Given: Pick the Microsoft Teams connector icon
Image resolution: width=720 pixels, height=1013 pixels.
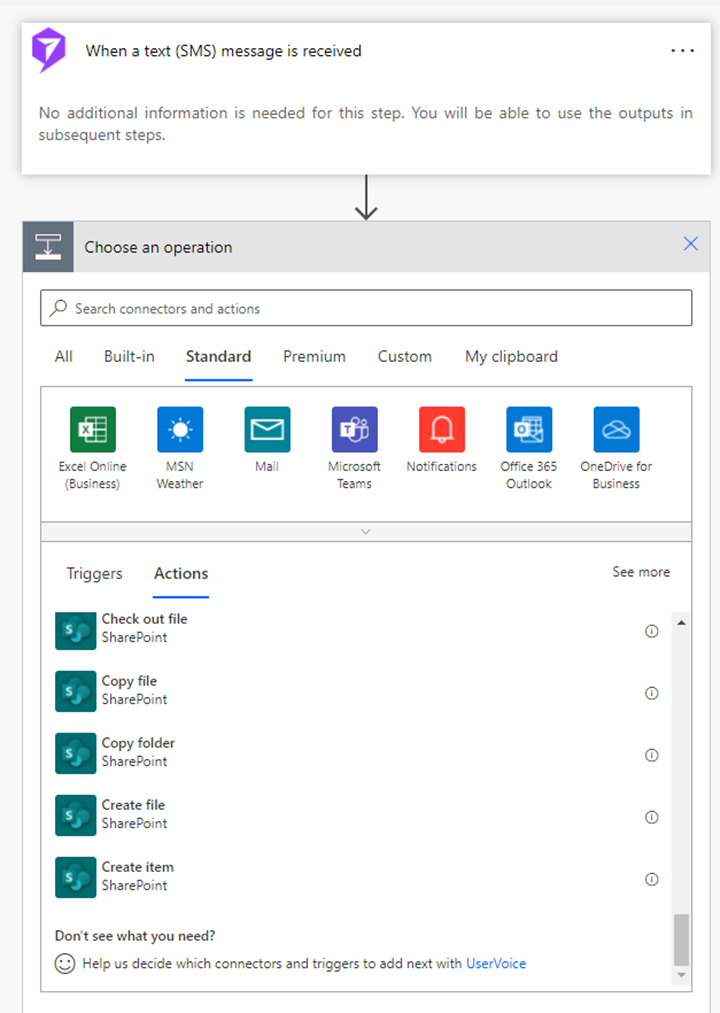Looking at the screenshot, I should 354,429.
